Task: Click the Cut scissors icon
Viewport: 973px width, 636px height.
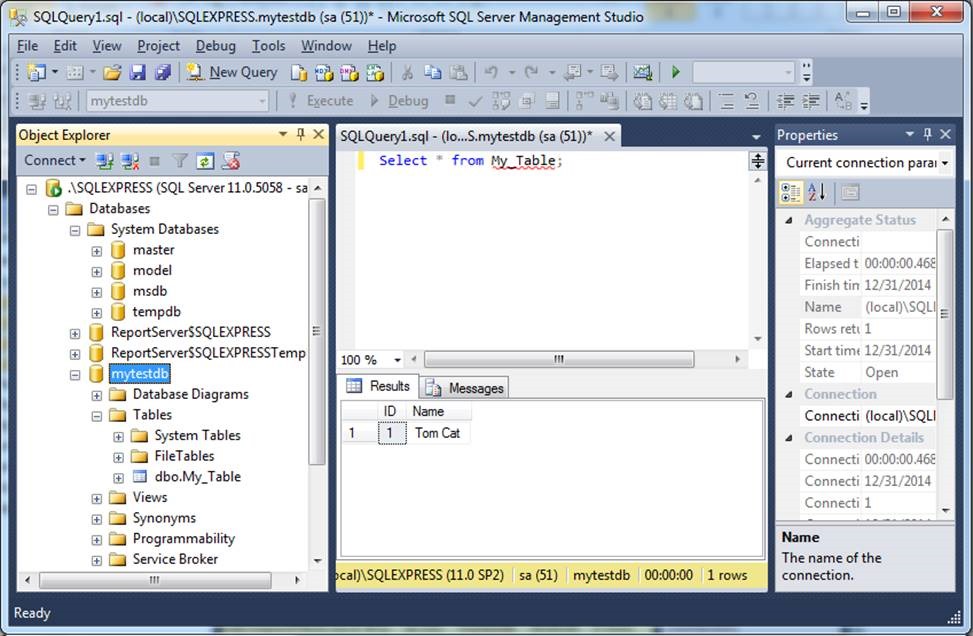Action: [x=407, y=73]
